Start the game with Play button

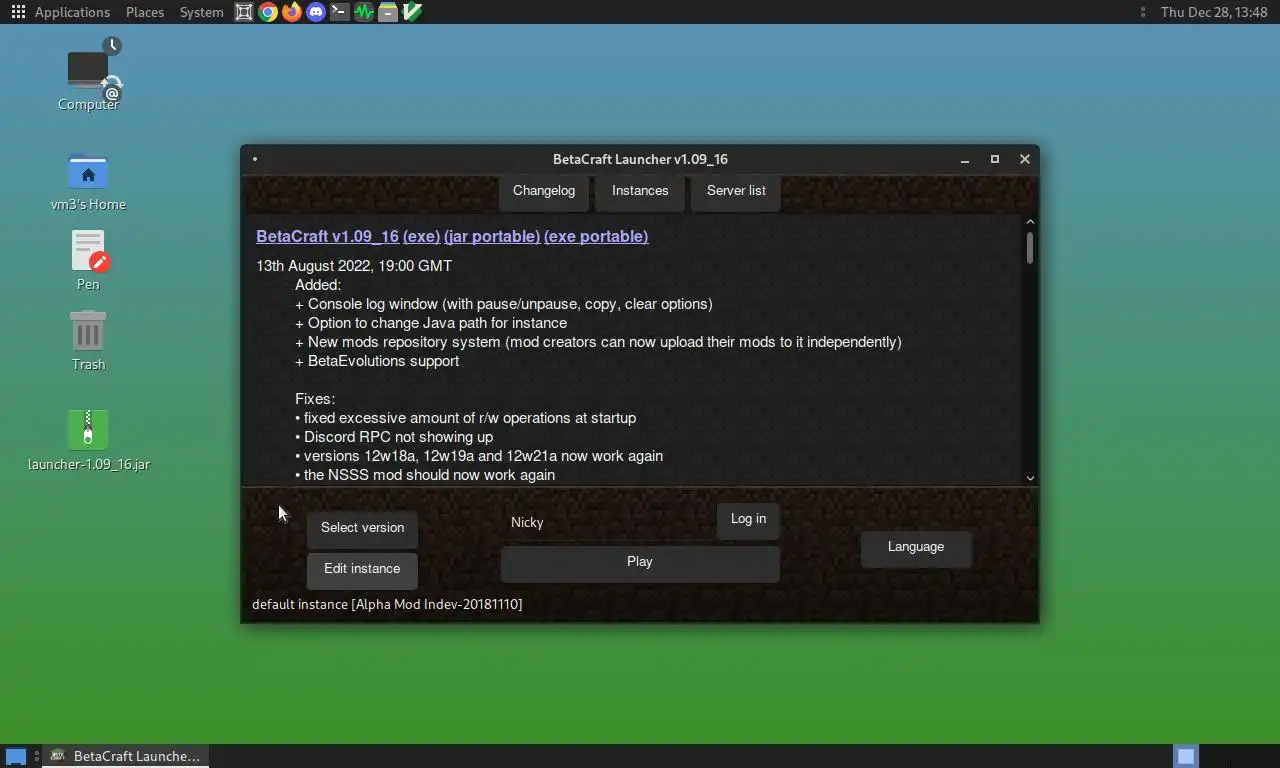(640, 562)
